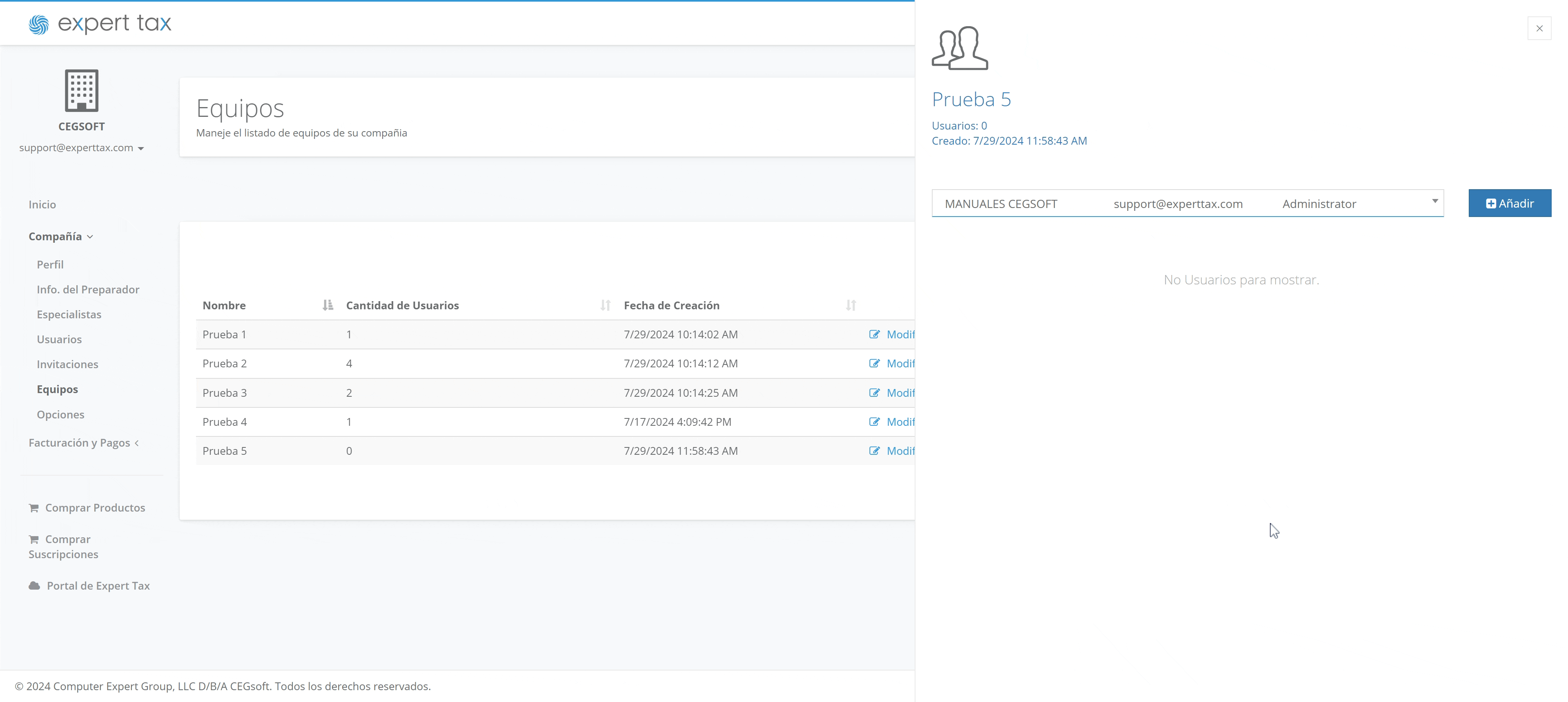Click the Nombre column header
This screenshot has width=1568, height=702.
tap(224, 305)
